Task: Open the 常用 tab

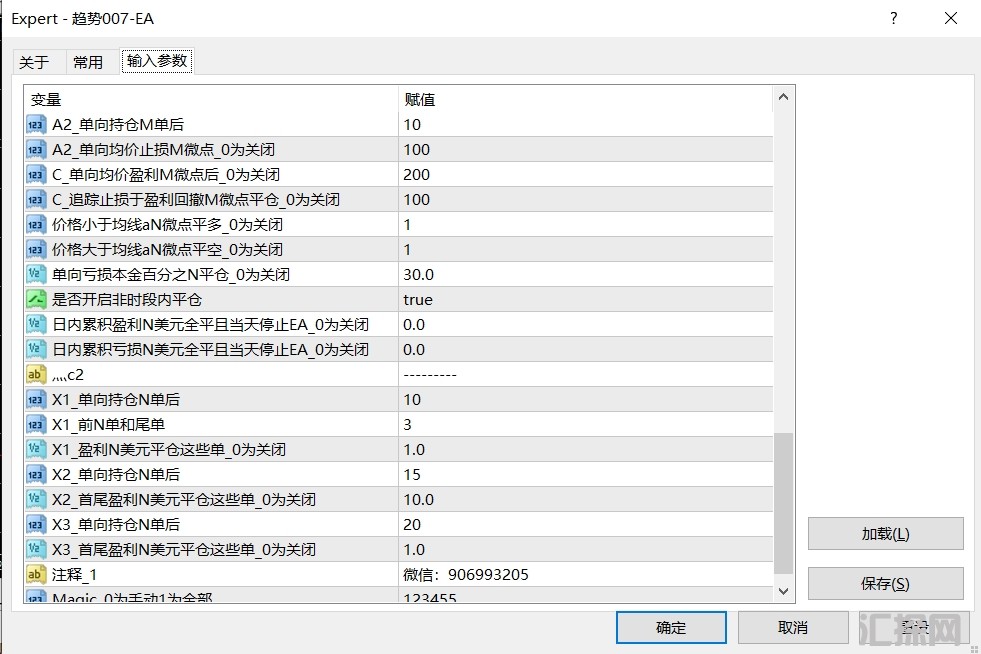Action: pos(88,62)
